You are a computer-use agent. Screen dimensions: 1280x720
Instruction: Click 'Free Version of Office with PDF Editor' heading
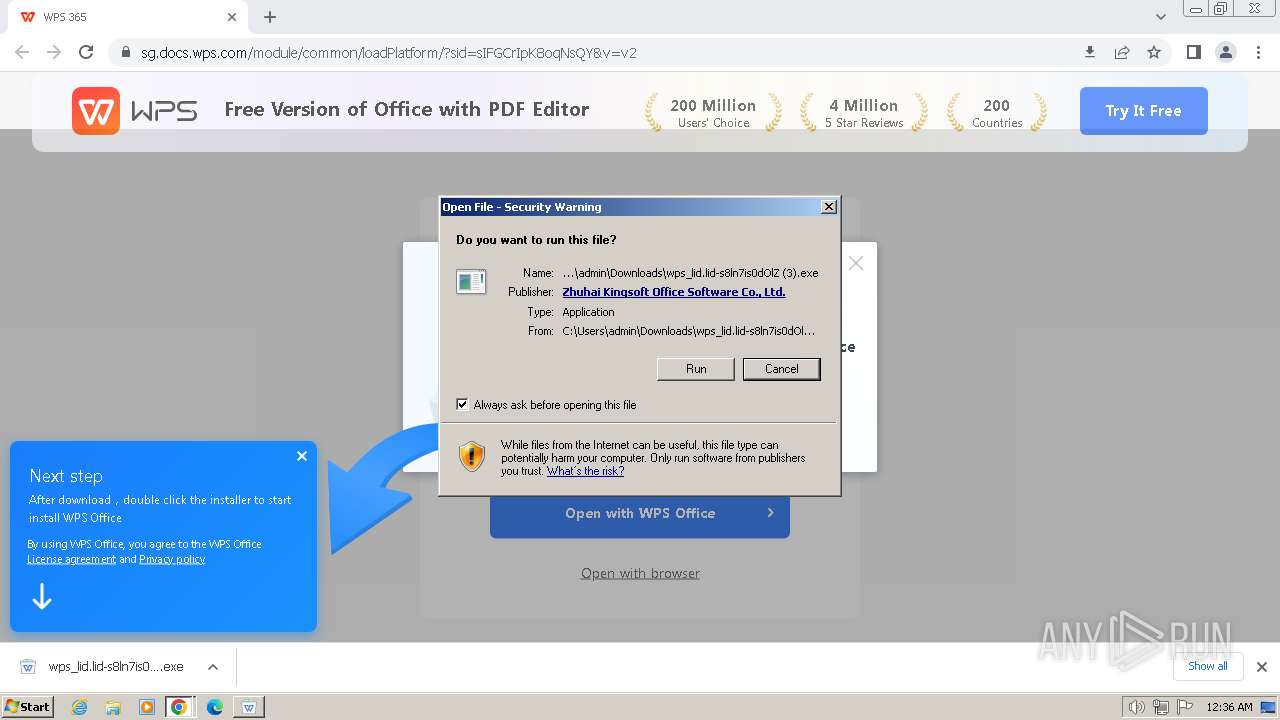click(x=407, y=109)
